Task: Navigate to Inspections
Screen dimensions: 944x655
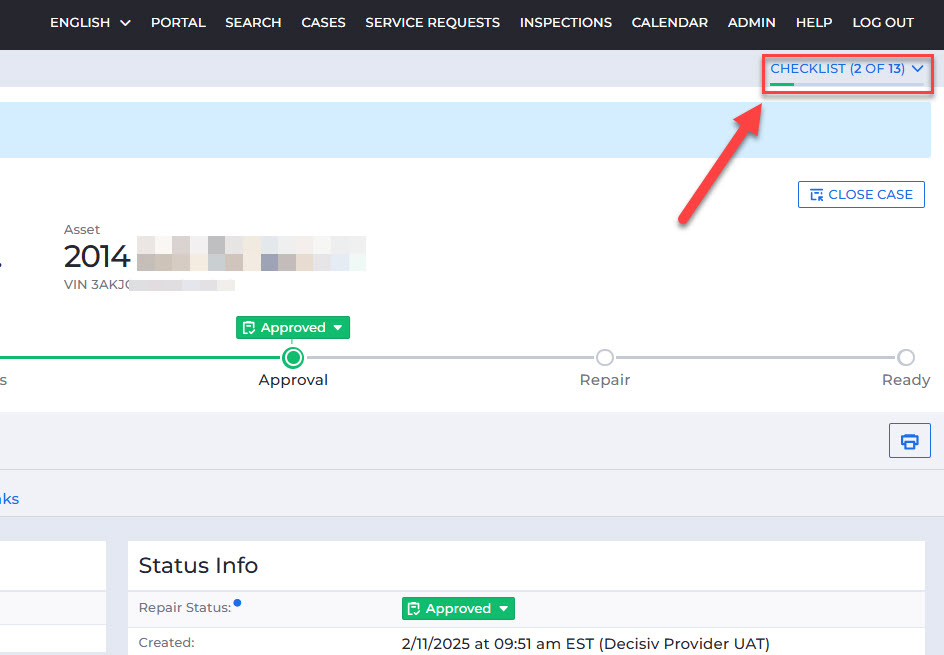Action: coord(565,22)
